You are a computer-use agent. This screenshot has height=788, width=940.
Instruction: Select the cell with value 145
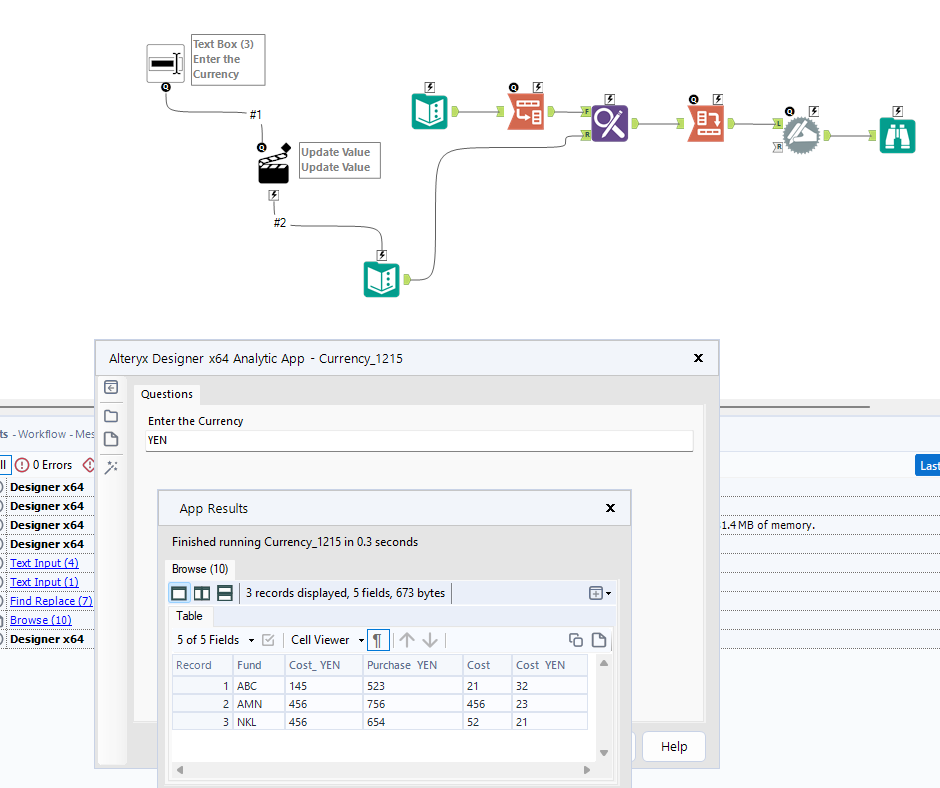click(324, 686)
